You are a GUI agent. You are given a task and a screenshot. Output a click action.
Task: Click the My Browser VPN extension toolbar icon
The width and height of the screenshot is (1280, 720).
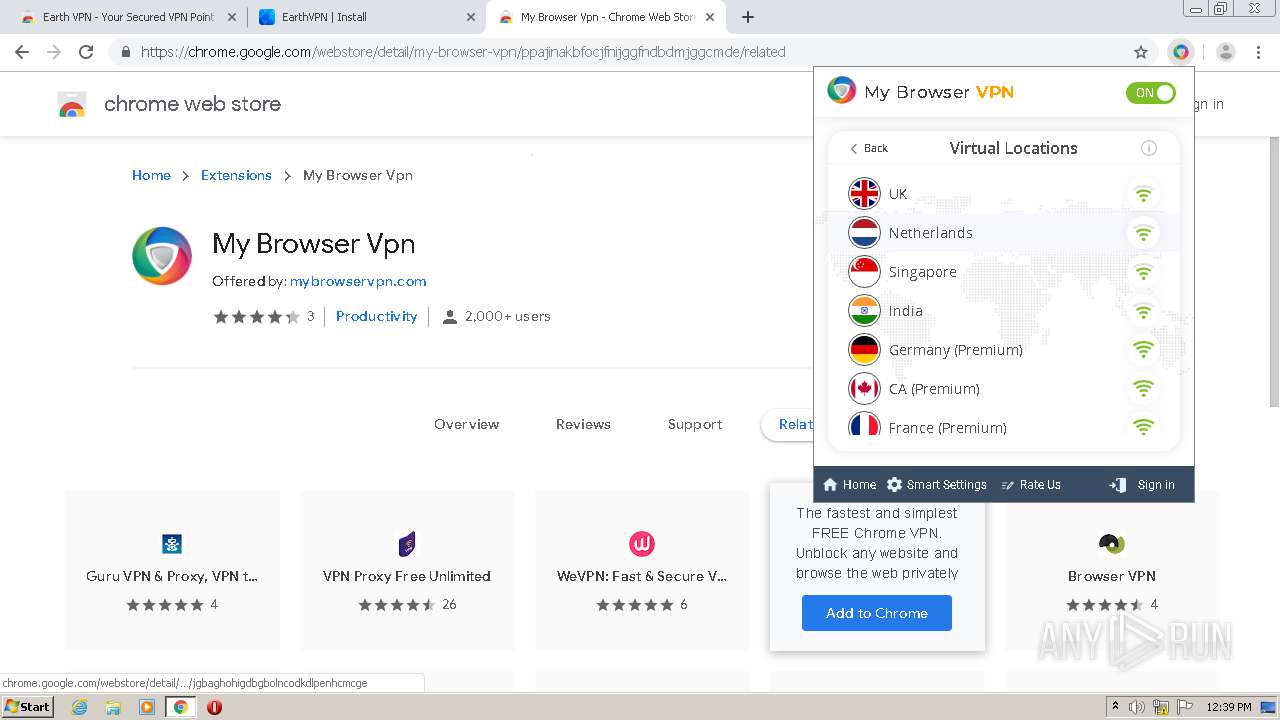(x=1181, y=52)
